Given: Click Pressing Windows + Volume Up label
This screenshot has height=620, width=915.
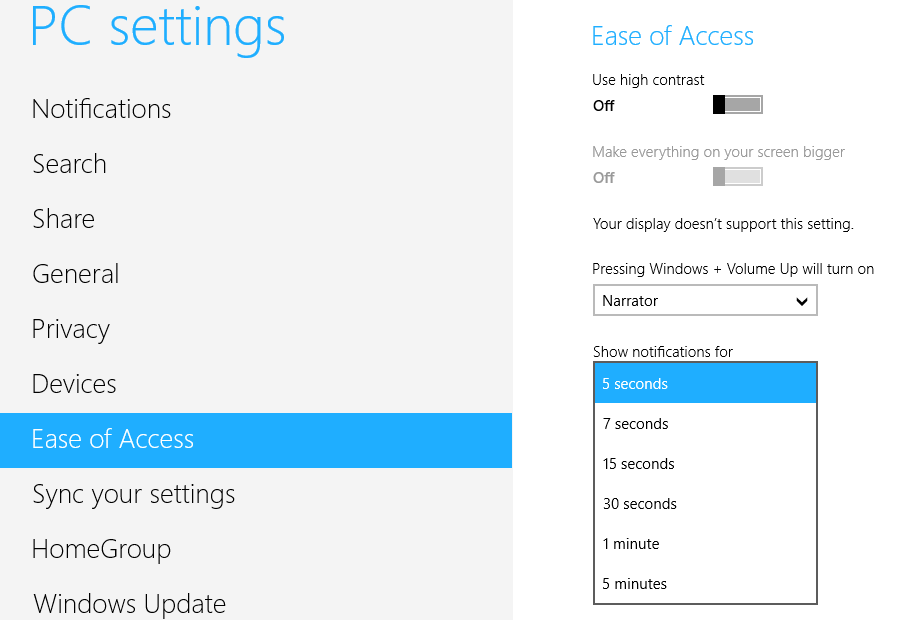Looking at the screenshot, I should coord(733,269).
